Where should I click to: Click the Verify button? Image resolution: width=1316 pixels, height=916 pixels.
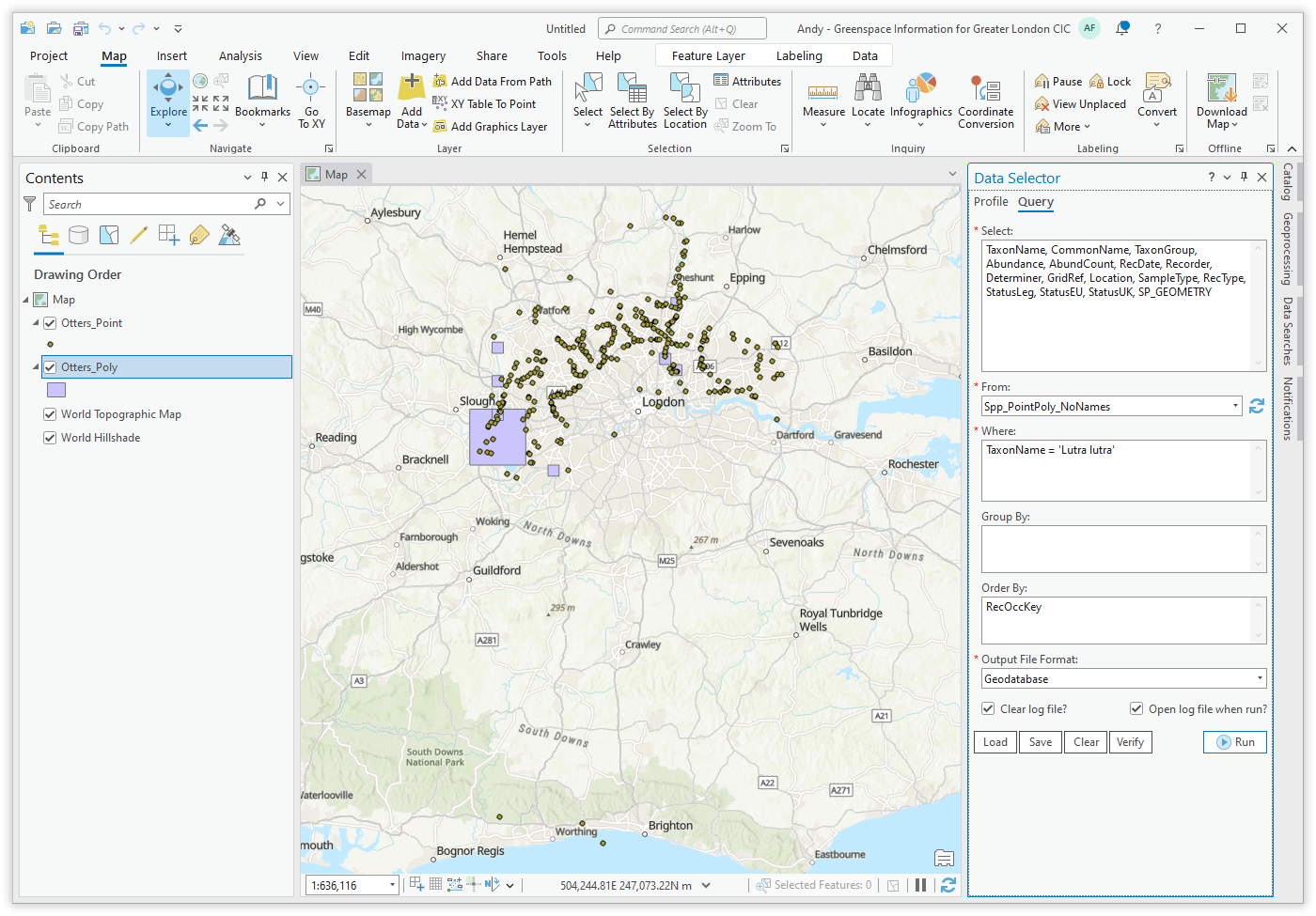point(1131,742)
